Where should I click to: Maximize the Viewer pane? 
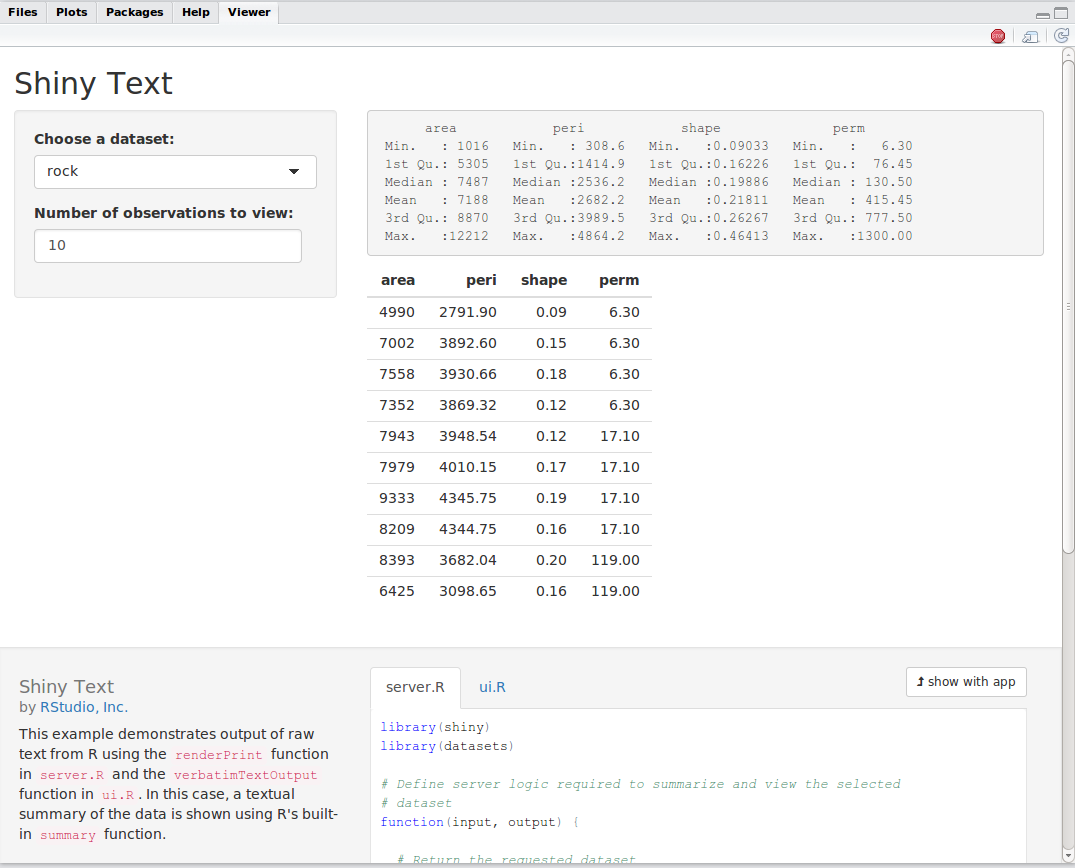1062,14
